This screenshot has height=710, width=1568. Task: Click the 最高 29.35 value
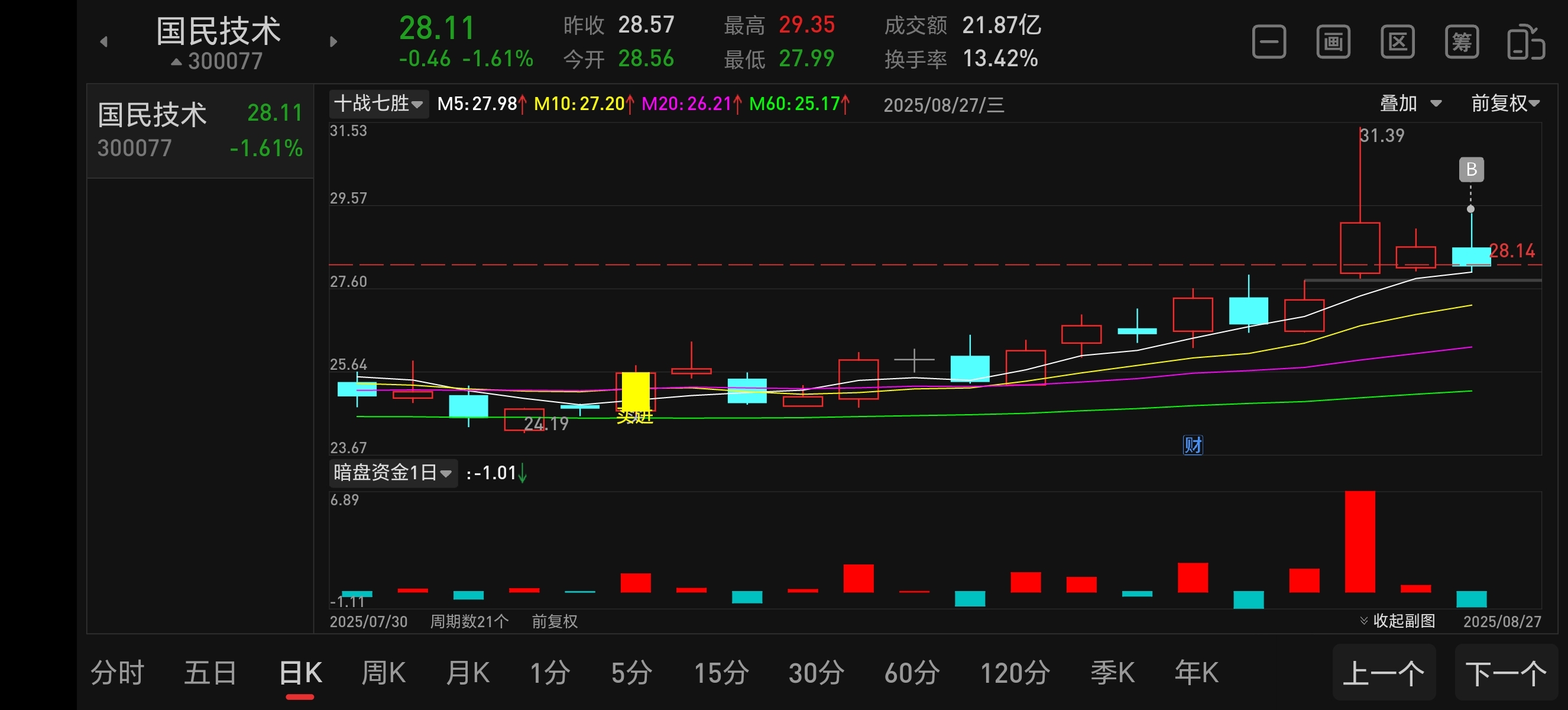coord(806,25)
